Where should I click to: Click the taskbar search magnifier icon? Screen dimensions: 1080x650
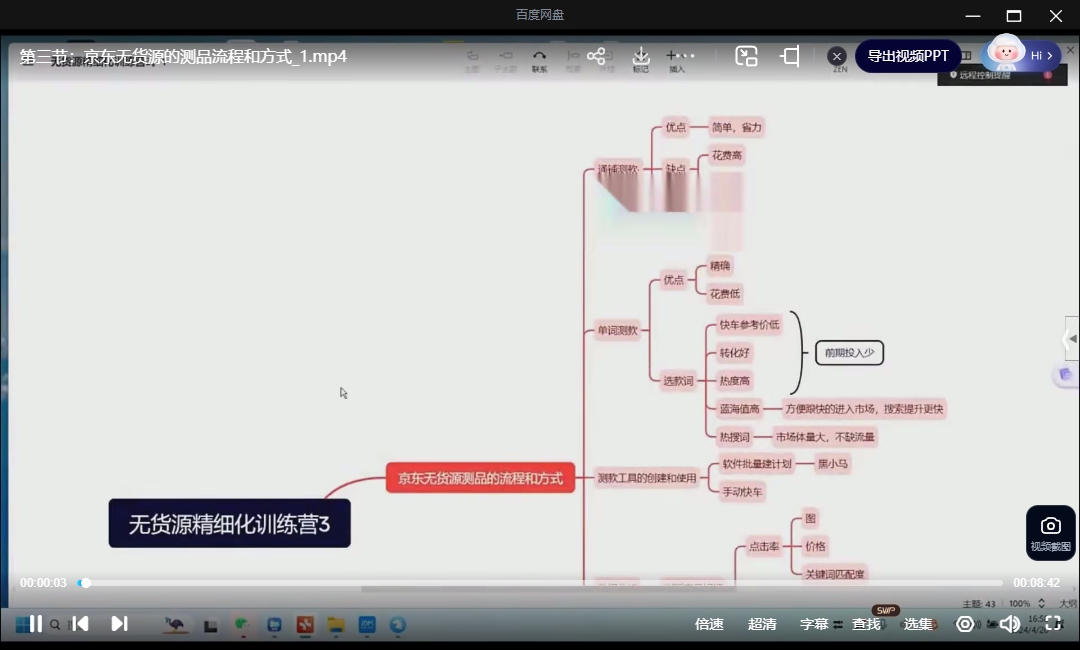[x=55, y=625]
